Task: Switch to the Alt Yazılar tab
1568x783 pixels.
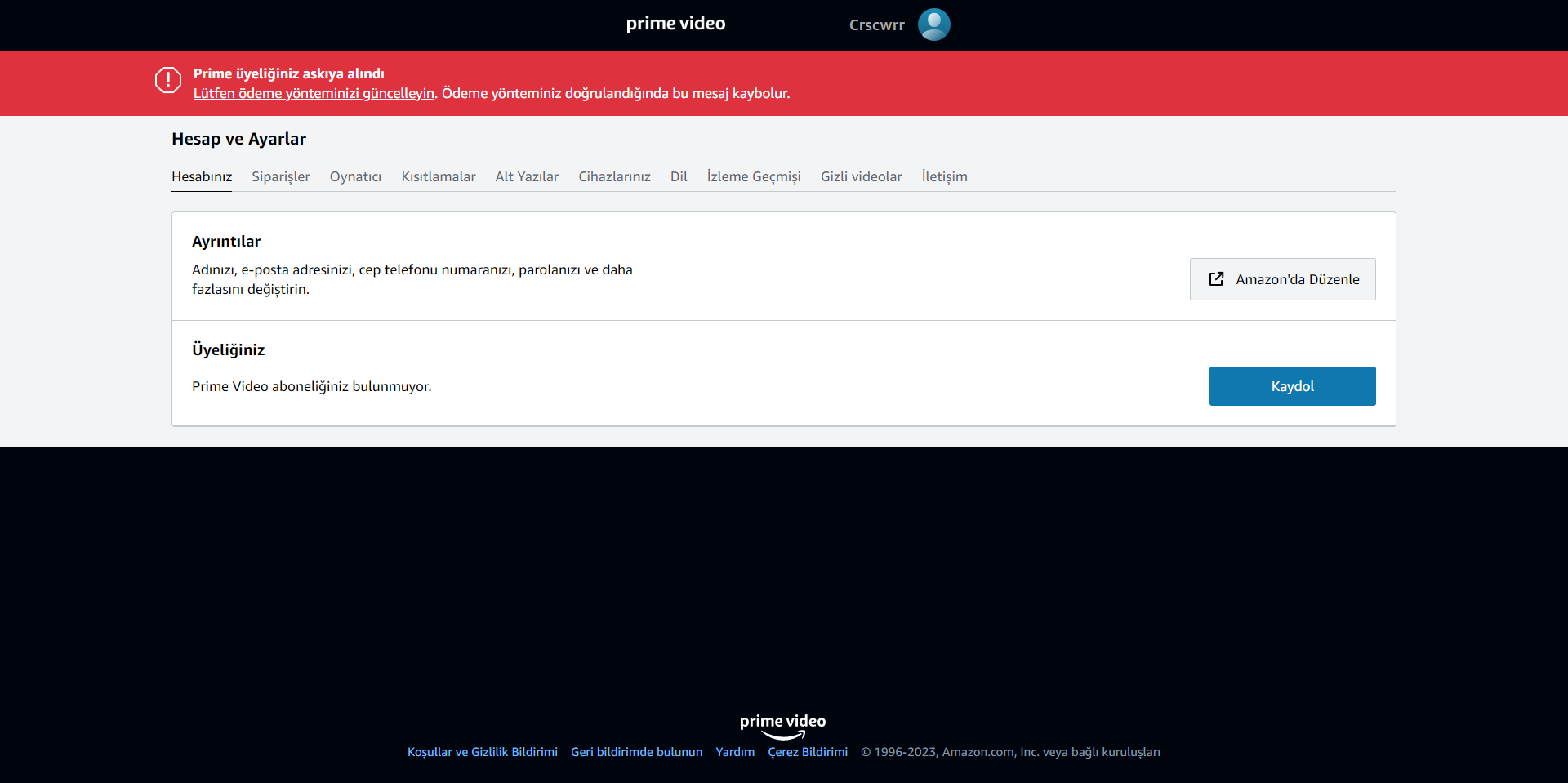Action: [x=527, y=176]
